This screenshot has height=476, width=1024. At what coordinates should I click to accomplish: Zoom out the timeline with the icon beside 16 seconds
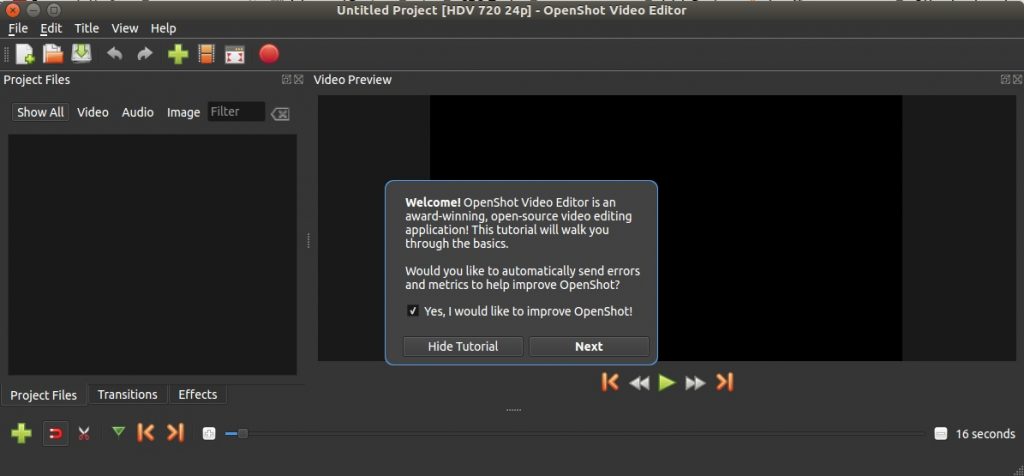point(940,434)
